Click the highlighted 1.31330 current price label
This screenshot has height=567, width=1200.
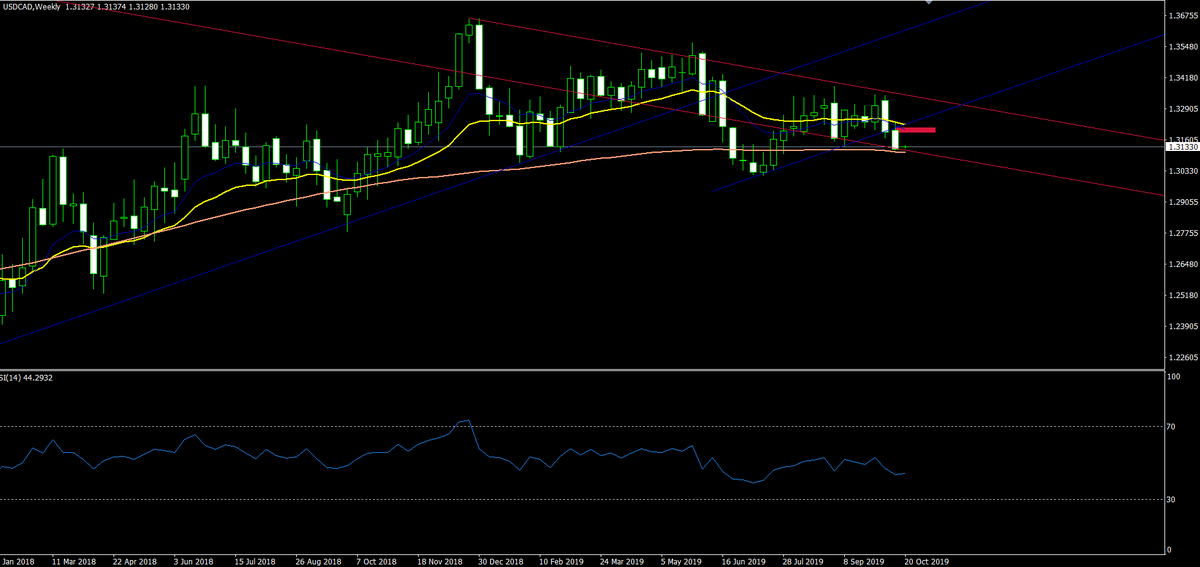(1181, 147)
